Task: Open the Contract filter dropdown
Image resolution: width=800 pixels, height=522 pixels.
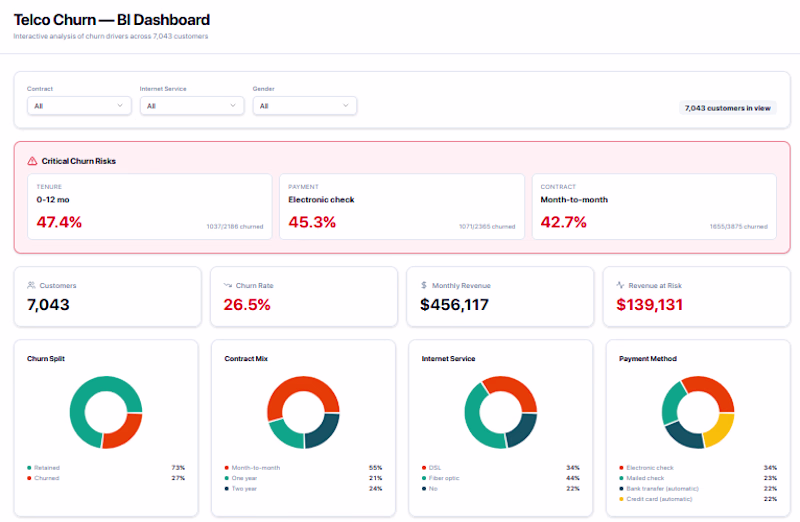Action: 79,106
